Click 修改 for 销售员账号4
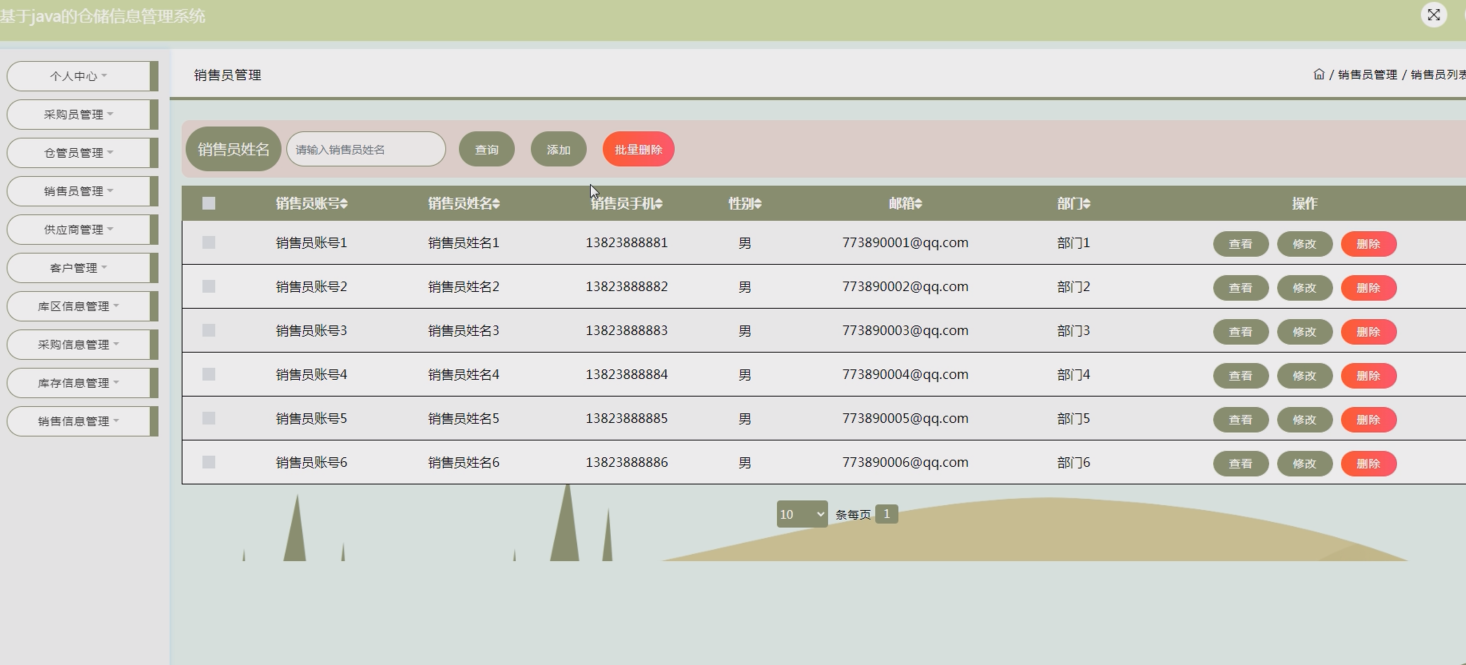 click(1305, 376)
